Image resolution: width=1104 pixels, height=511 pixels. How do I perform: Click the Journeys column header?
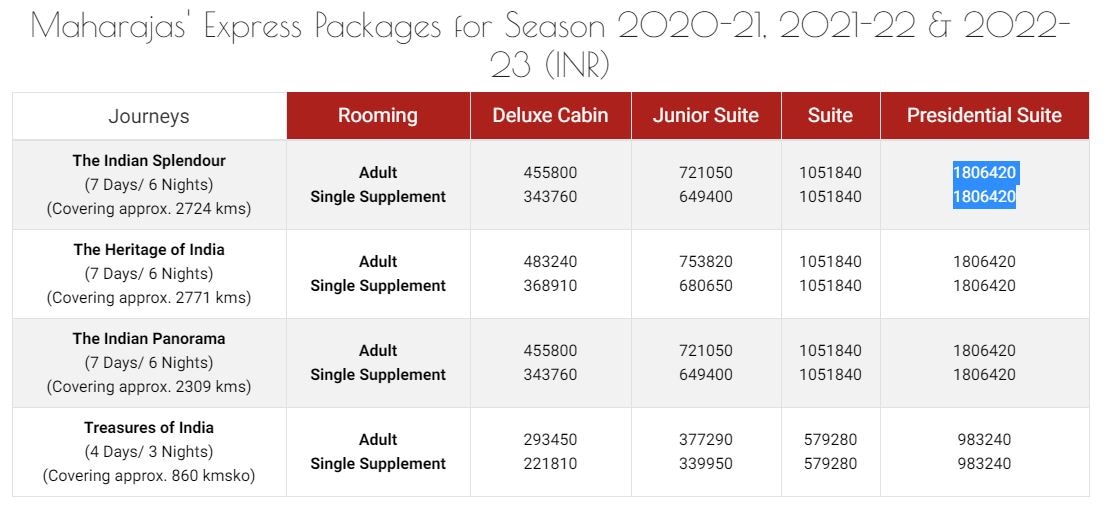pyautogui.click(x=149, y=116)
